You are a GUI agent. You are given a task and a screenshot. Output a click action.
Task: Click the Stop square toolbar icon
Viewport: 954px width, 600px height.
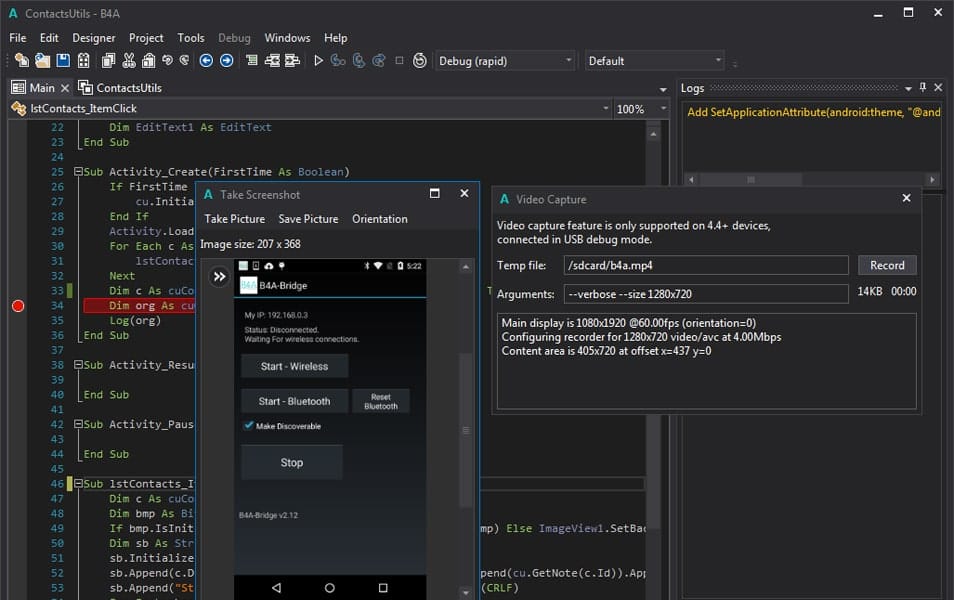399,61
